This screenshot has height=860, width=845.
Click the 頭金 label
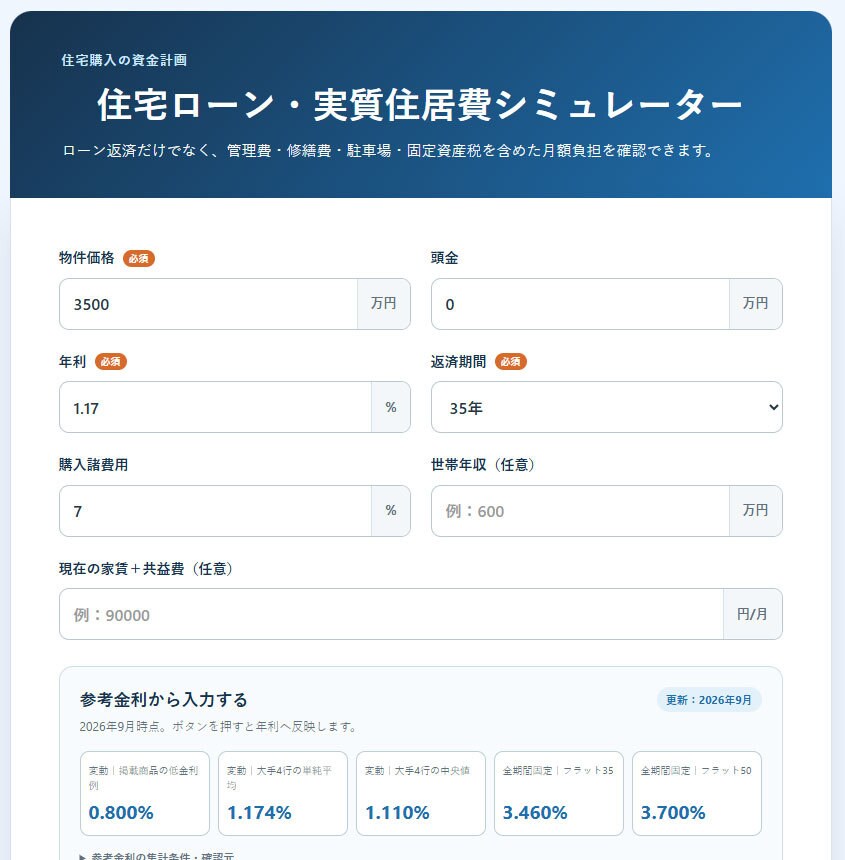[444, 258]
